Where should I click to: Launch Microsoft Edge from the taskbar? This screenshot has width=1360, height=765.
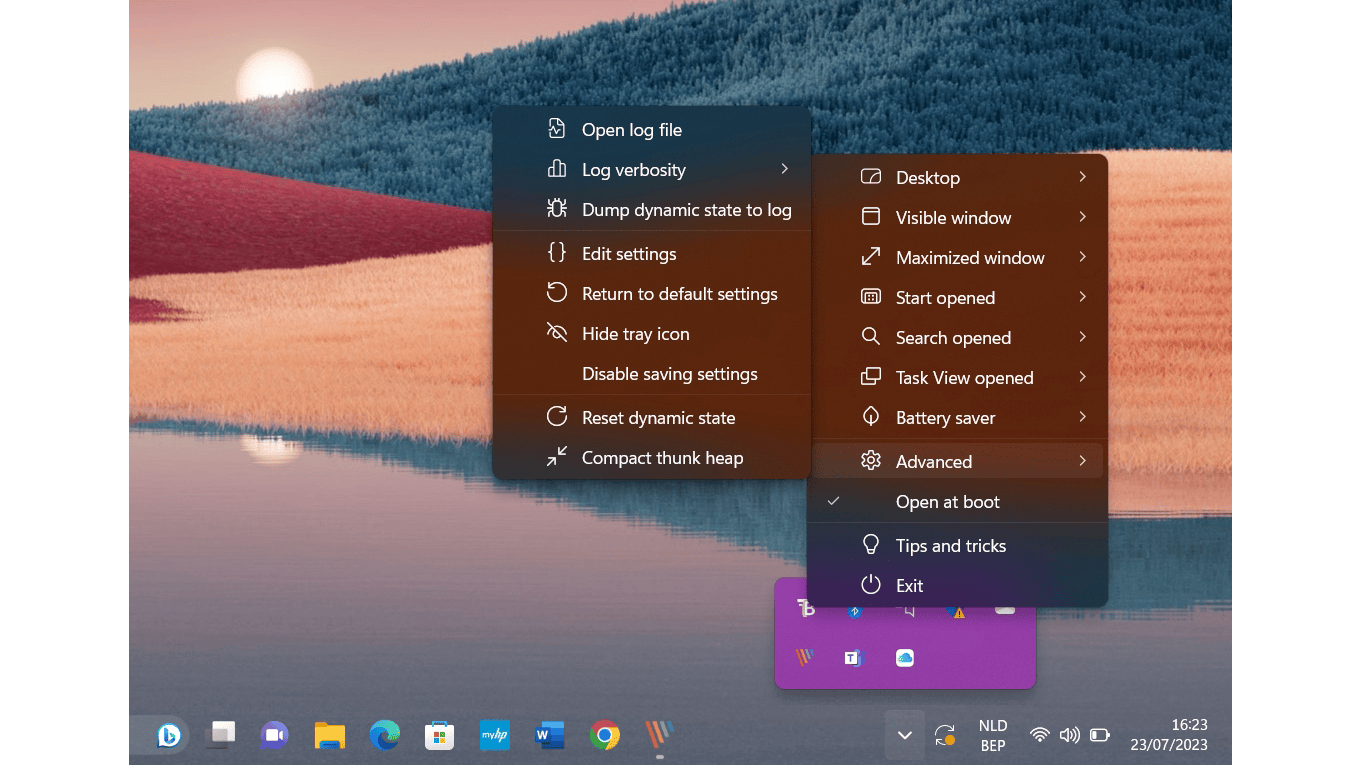click(384, 736)
